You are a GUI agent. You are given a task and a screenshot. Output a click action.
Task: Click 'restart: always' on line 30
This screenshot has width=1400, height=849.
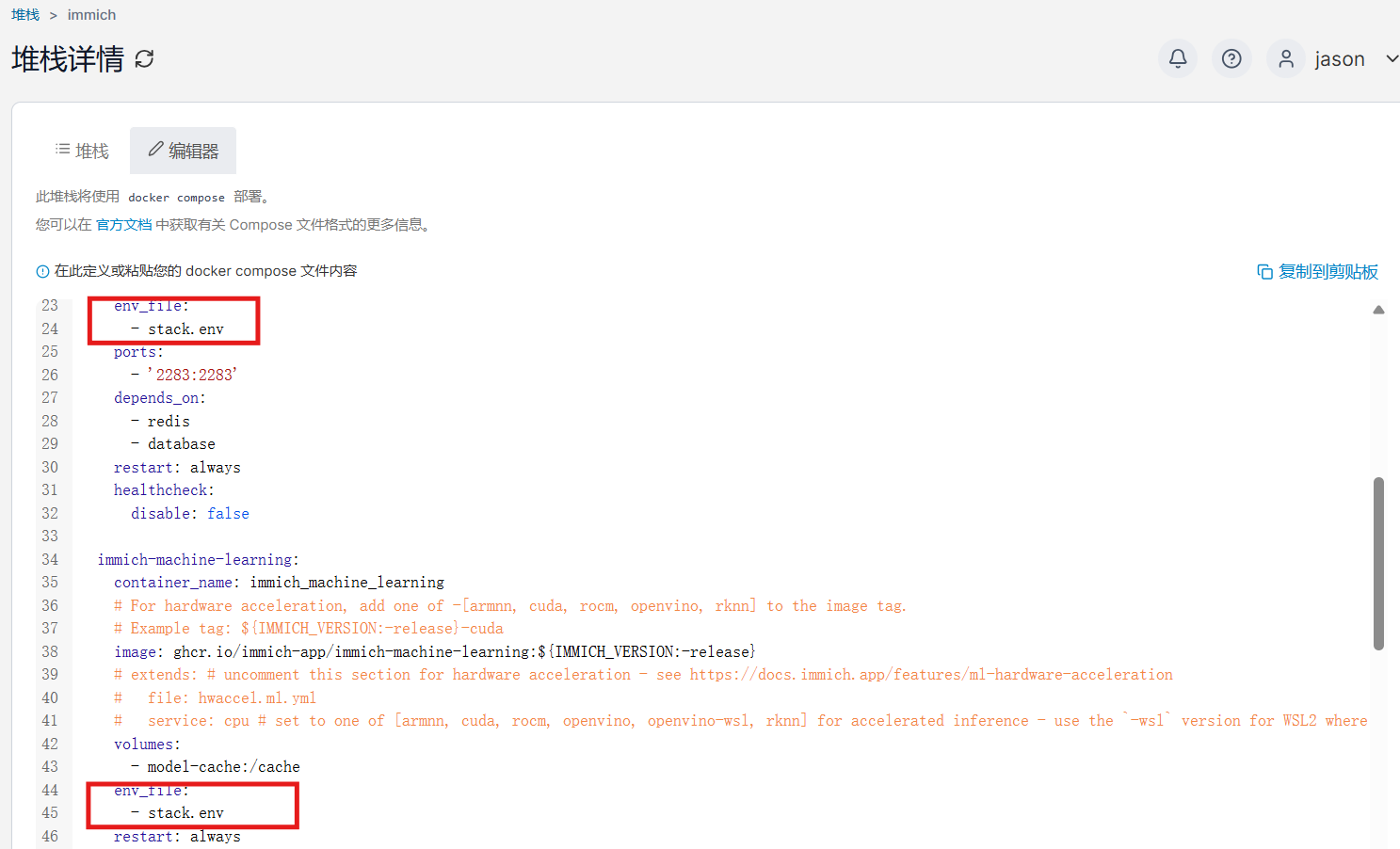coord(177,468)
